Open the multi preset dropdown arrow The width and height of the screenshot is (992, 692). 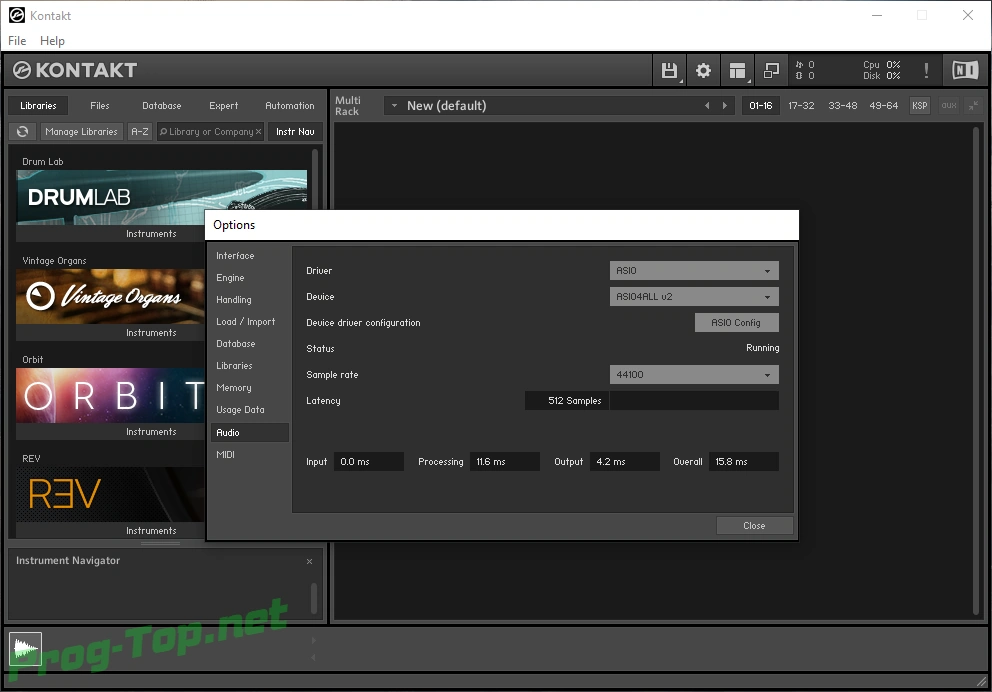394,106
